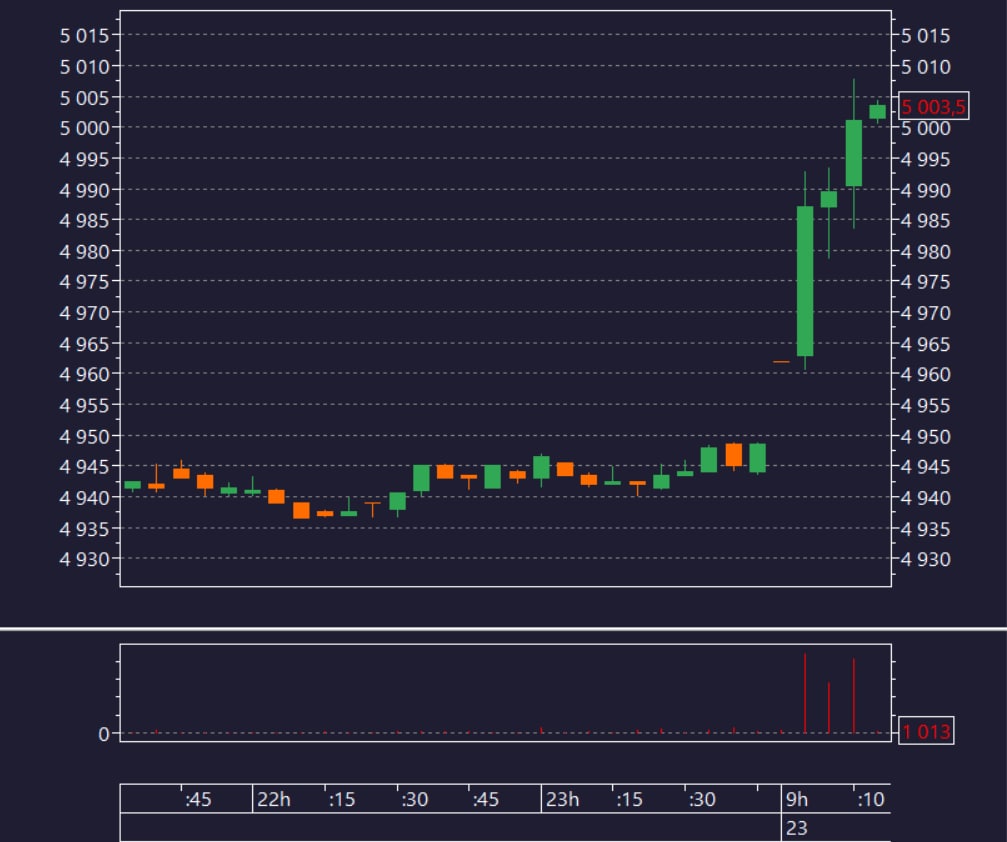Click the green candle topping near 5 008
This screenshot has width=1007, height=842.
tap(854, 153)
